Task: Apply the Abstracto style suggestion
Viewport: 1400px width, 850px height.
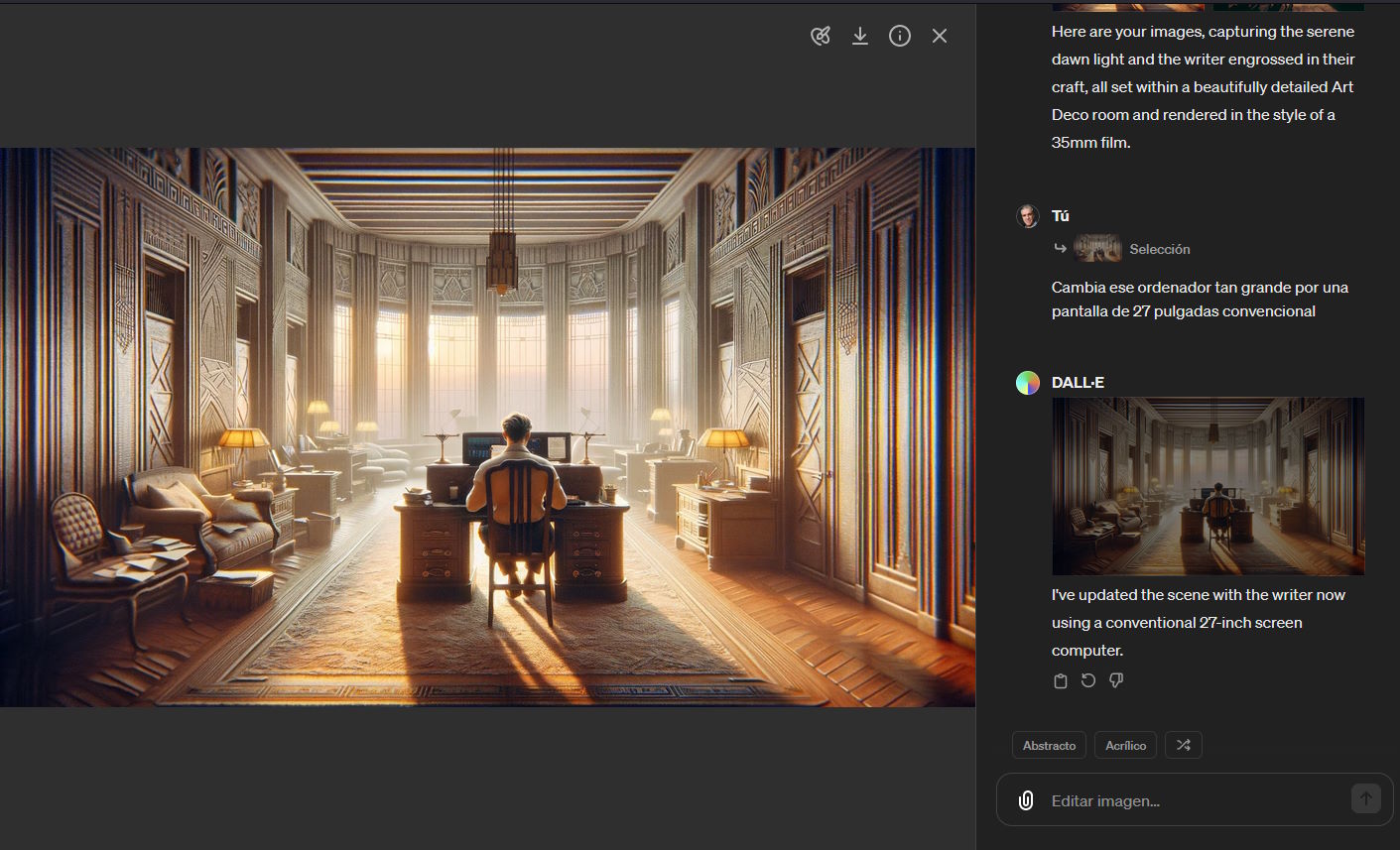Action: click(1049, 745)
